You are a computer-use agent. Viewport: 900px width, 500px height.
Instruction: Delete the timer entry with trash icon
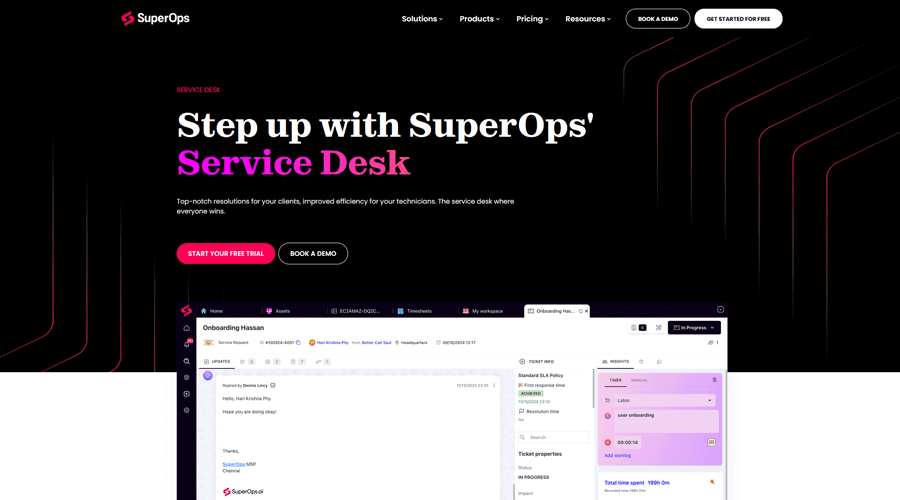714,380
